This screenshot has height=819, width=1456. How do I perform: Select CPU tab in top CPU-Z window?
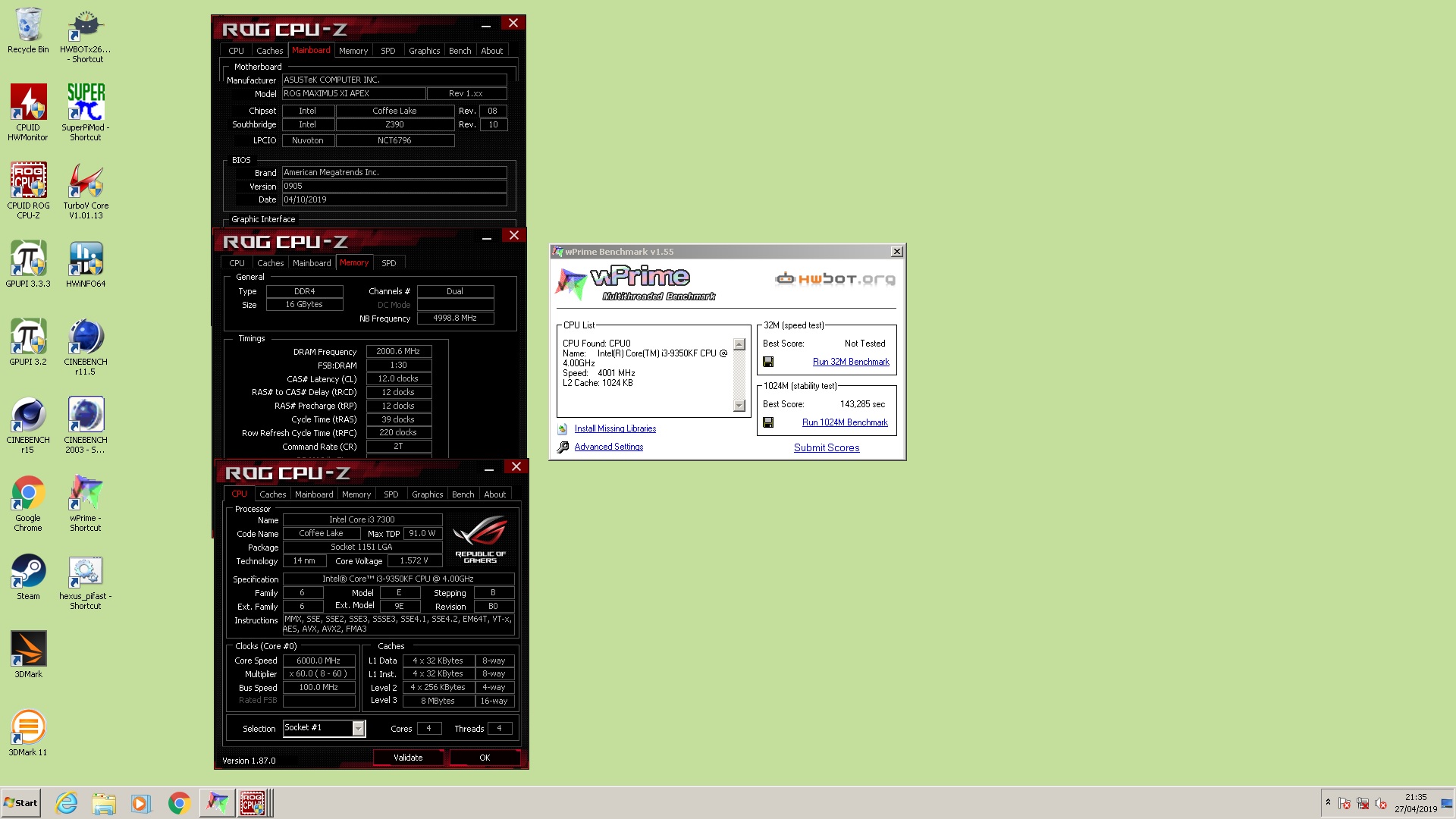click(x=236, y=51)
